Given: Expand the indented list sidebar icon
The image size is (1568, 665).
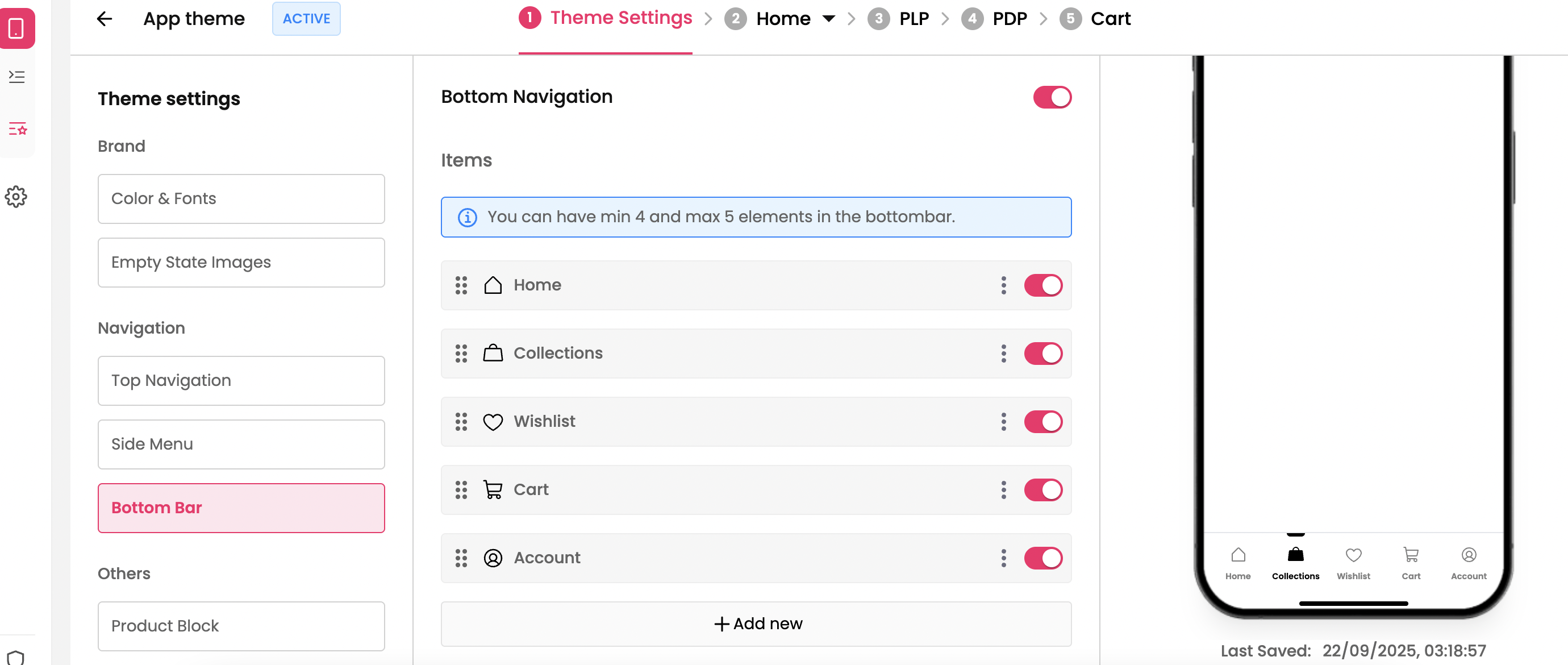Looking at the screenshot, I should pyautogui.click(x=17, y=77).
